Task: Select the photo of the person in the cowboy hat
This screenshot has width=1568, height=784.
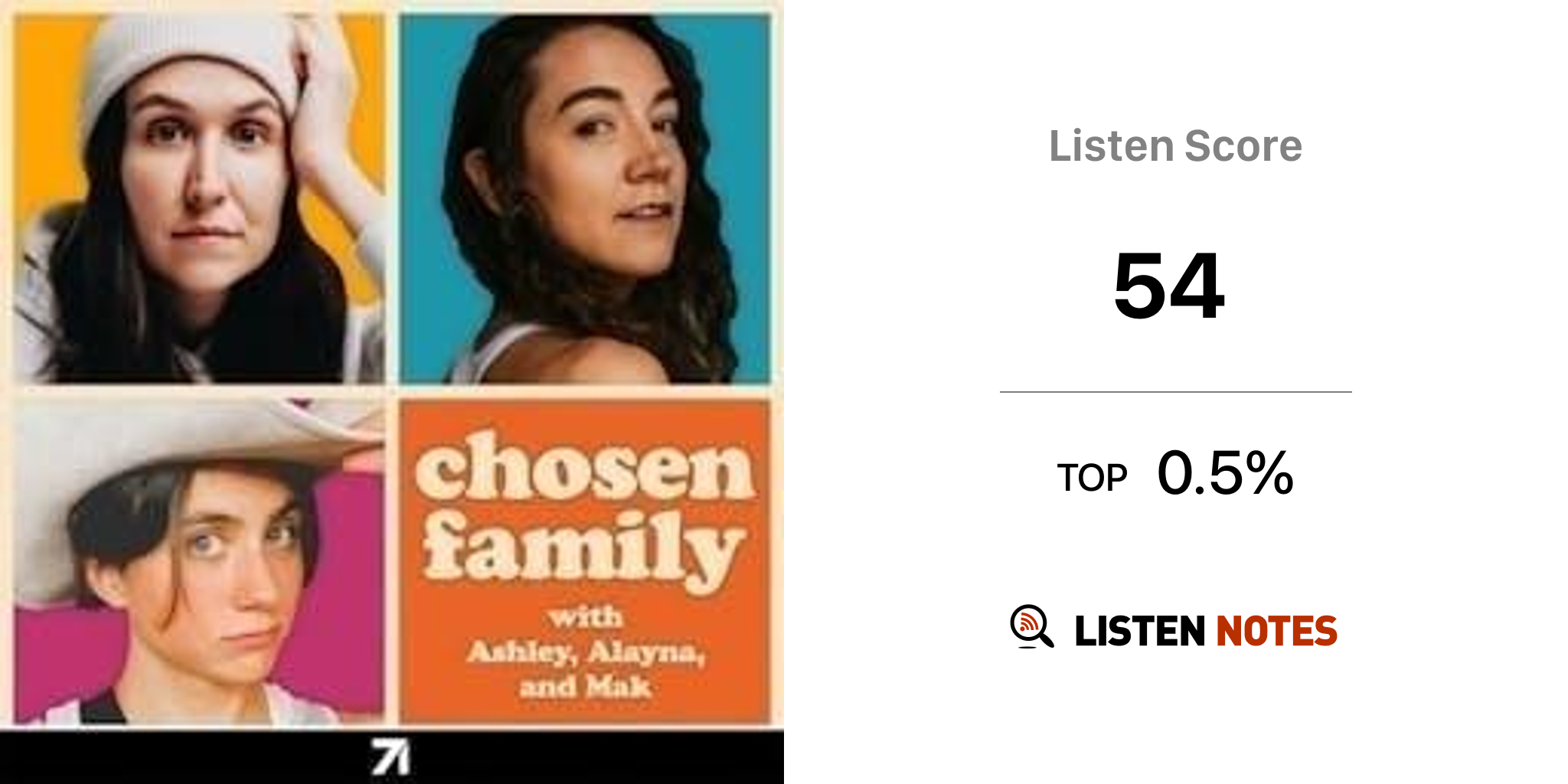Action: [x=199, y=563]
